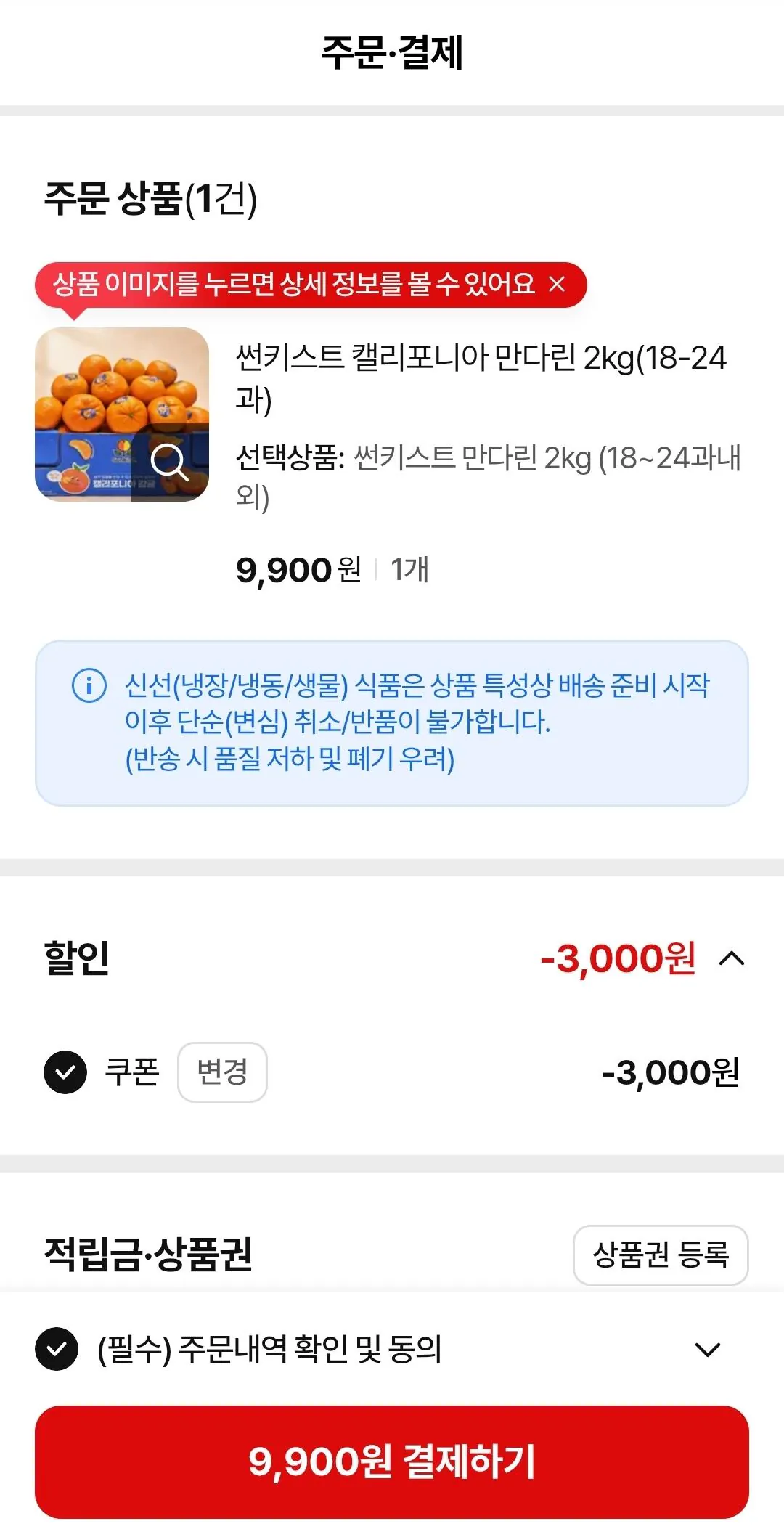This screenshot has width=784, height=1537.
Task: Tap the 적립금·상품권 section heading
Action: pyautogui.click(x=148, y=1254)
